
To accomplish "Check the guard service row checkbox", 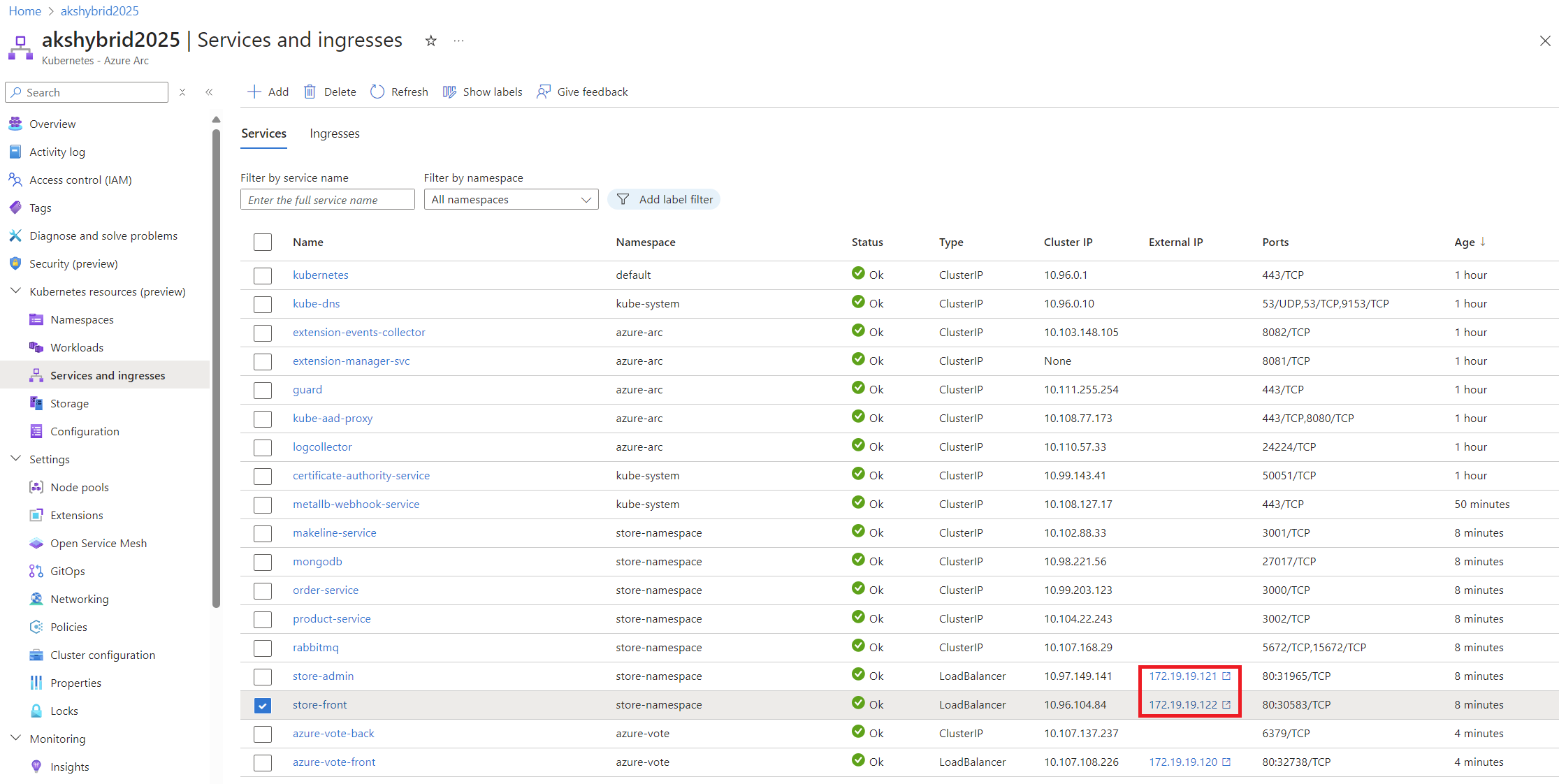I will click(x=263, y=390).
